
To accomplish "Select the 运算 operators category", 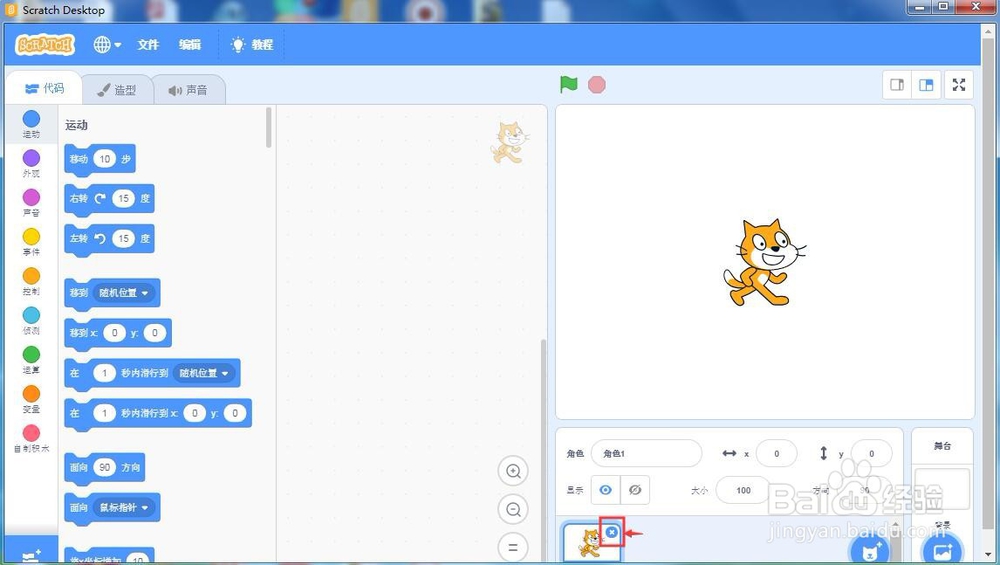I will [x=31, y=361].
